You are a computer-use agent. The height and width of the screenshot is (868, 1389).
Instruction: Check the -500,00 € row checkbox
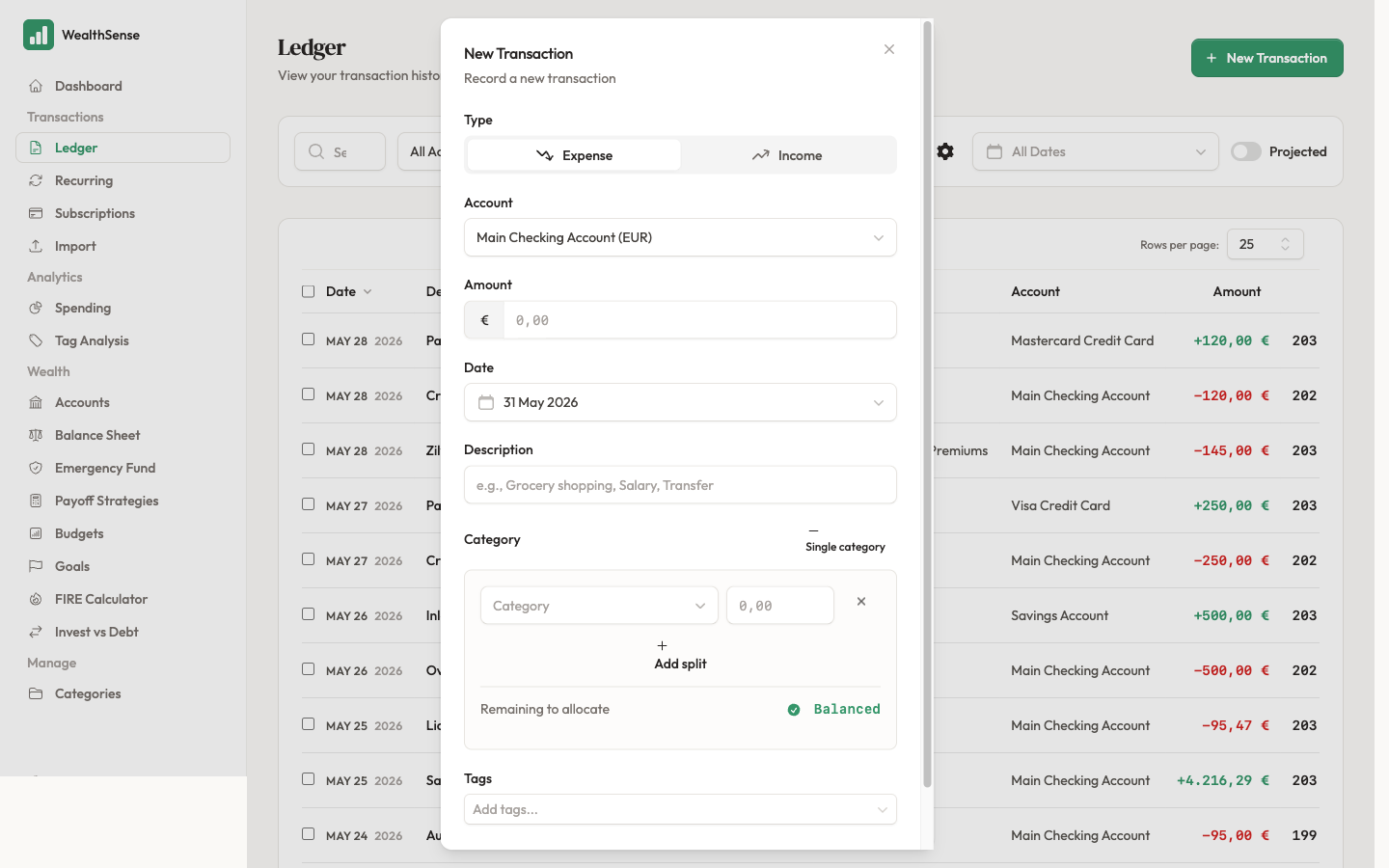tap(308, 669)
